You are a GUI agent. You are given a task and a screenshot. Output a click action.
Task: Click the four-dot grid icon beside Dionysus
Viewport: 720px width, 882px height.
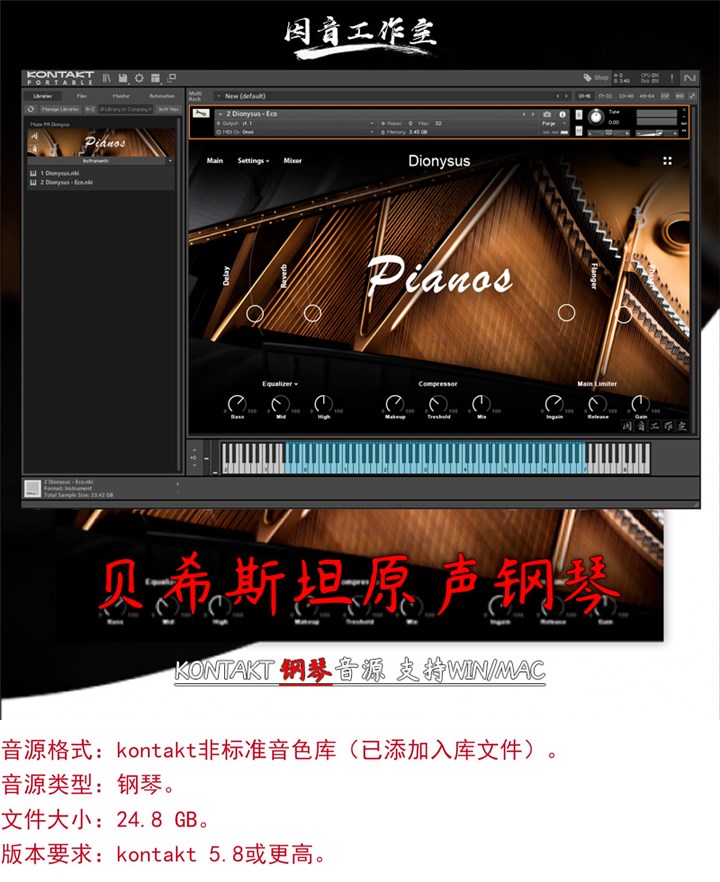point(668,161)
